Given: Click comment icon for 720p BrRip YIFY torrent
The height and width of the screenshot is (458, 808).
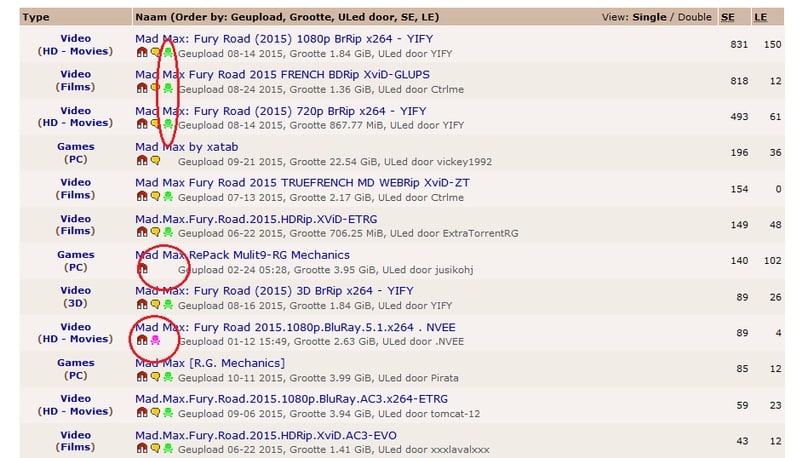Looking at the screenshot, I should click(155, 124).
